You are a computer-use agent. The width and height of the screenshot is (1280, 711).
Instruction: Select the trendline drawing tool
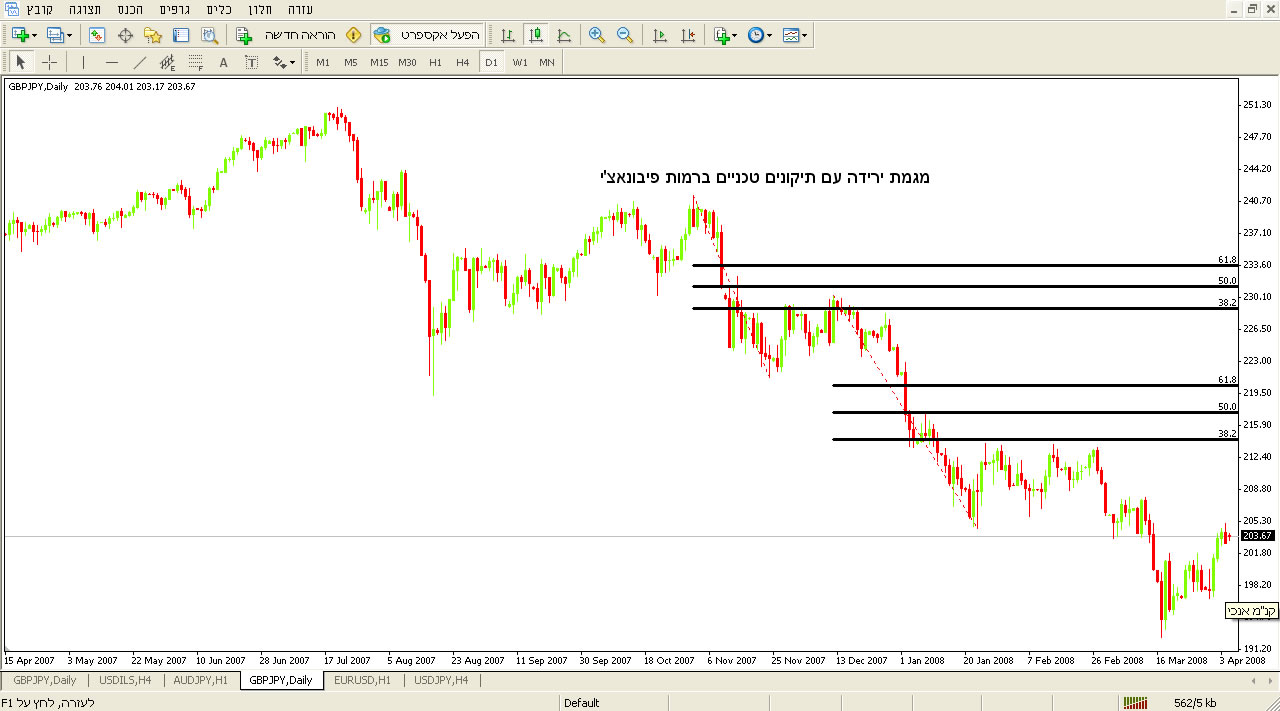140,62
